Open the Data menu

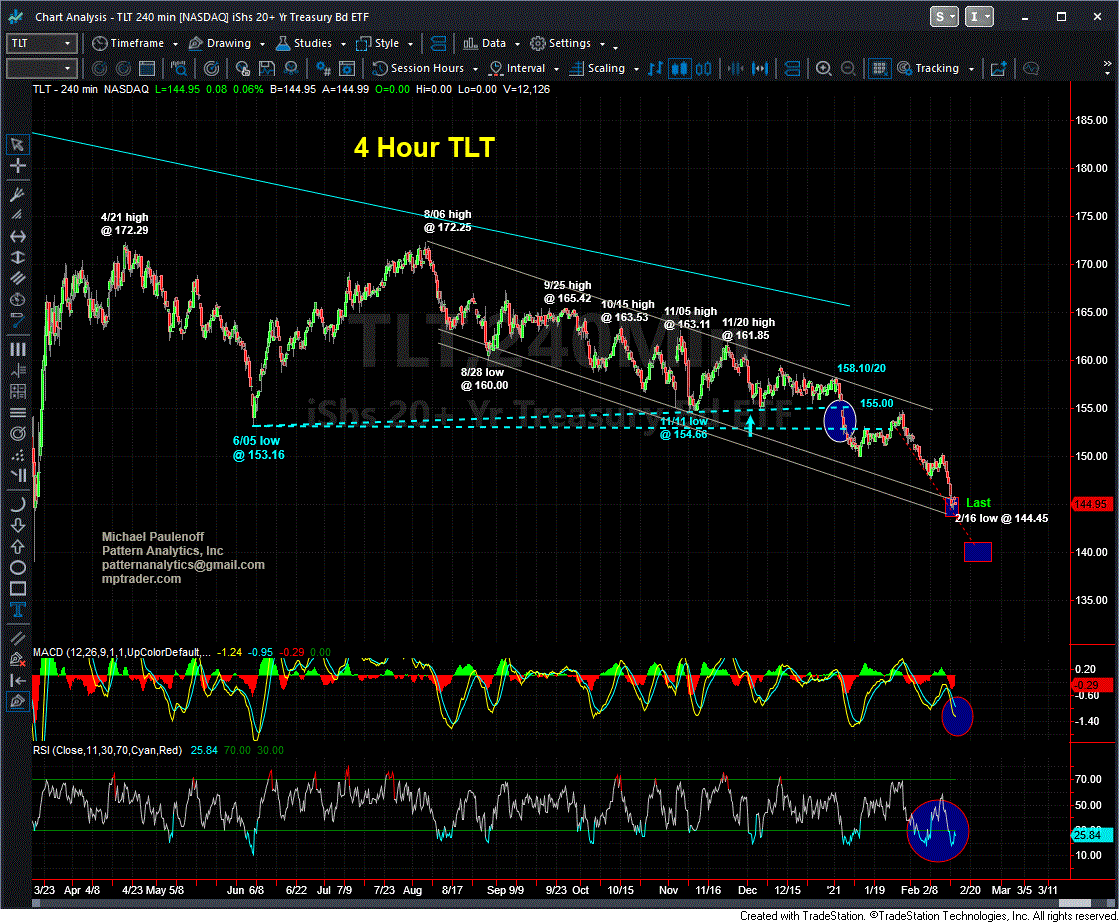pos(485,44)
